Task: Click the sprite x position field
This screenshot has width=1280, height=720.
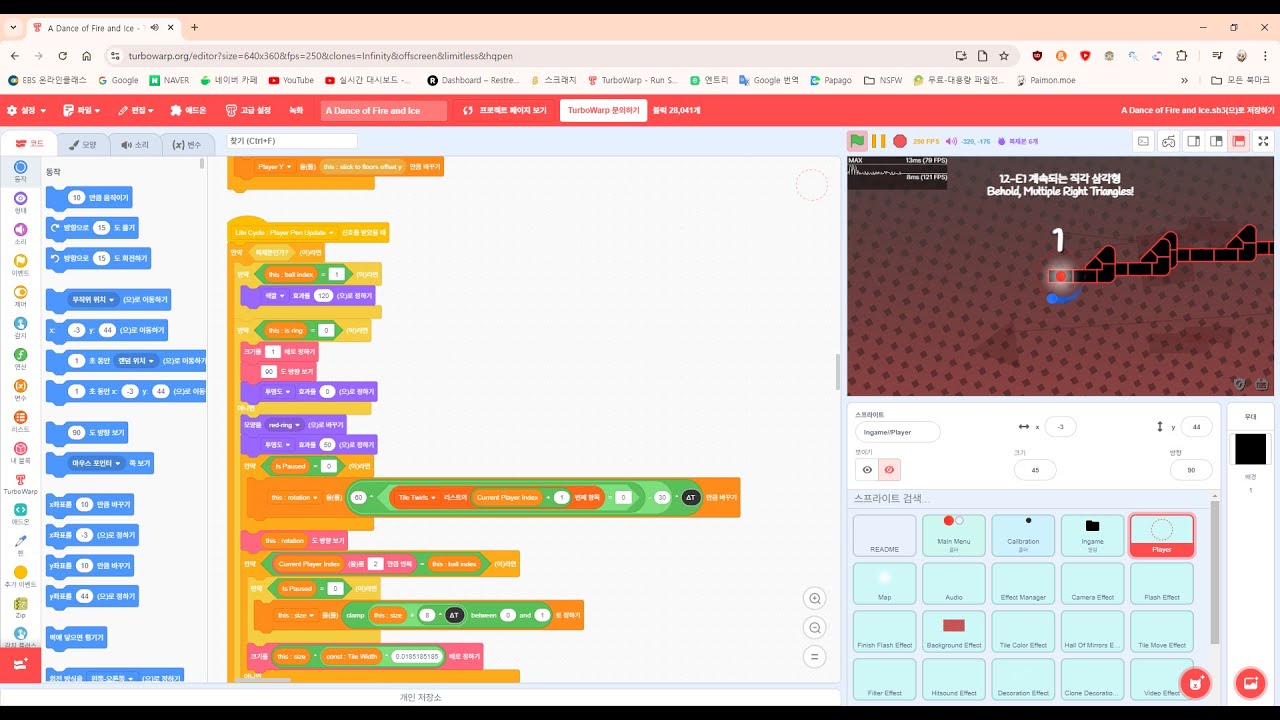Action: [x=1060, y=426]
